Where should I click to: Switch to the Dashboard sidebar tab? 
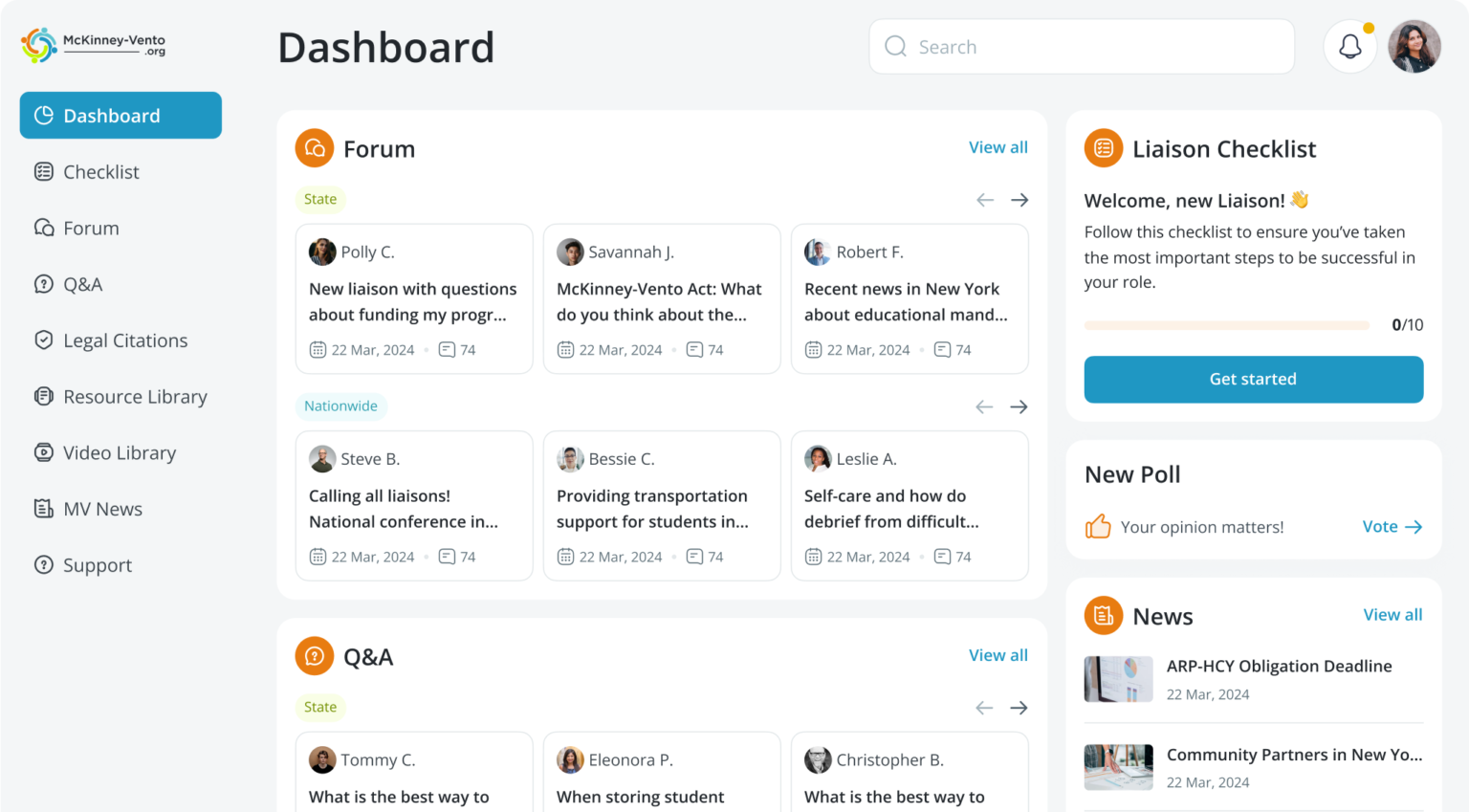111,115
